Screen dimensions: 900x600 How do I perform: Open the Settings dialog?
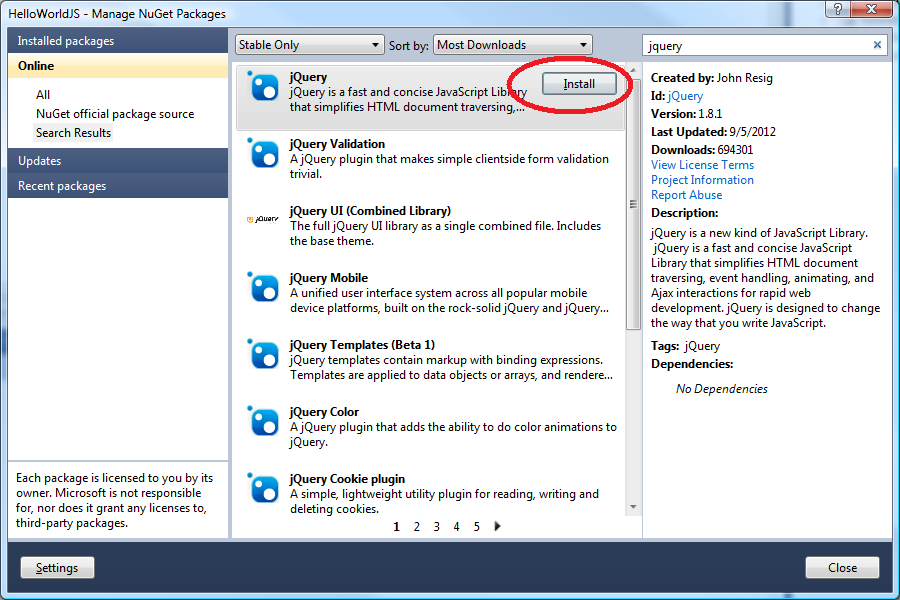[x=57, y=568]
